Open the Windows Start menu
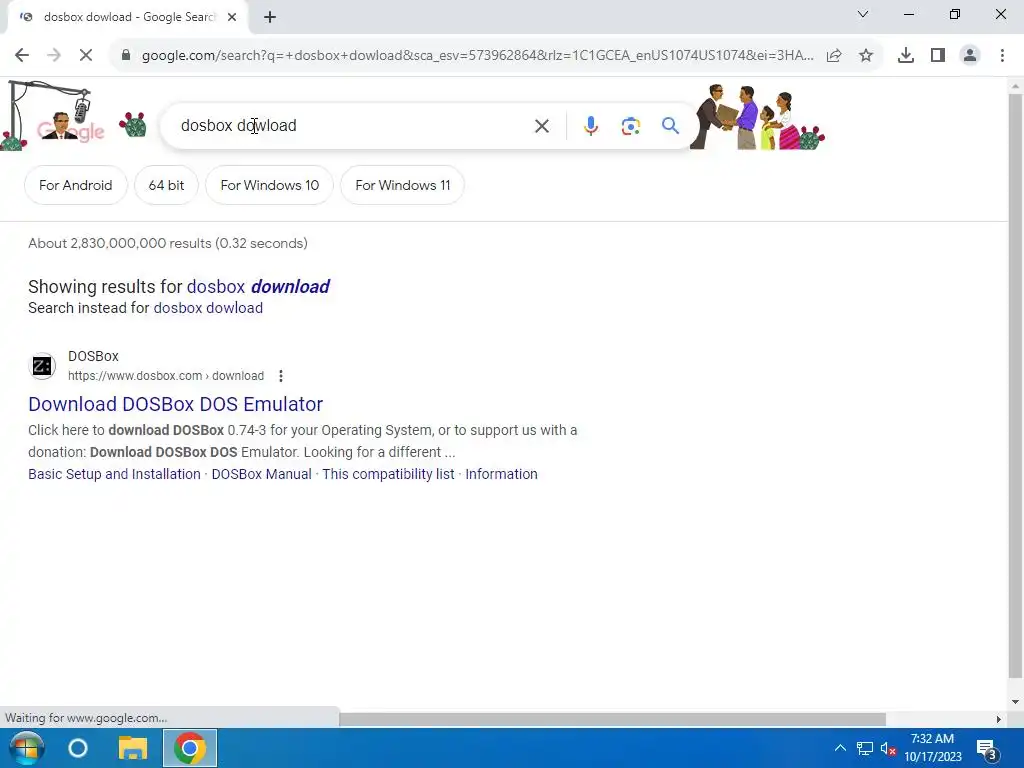1024x768 pixels. pyautogui.click(x=26, y=748)
